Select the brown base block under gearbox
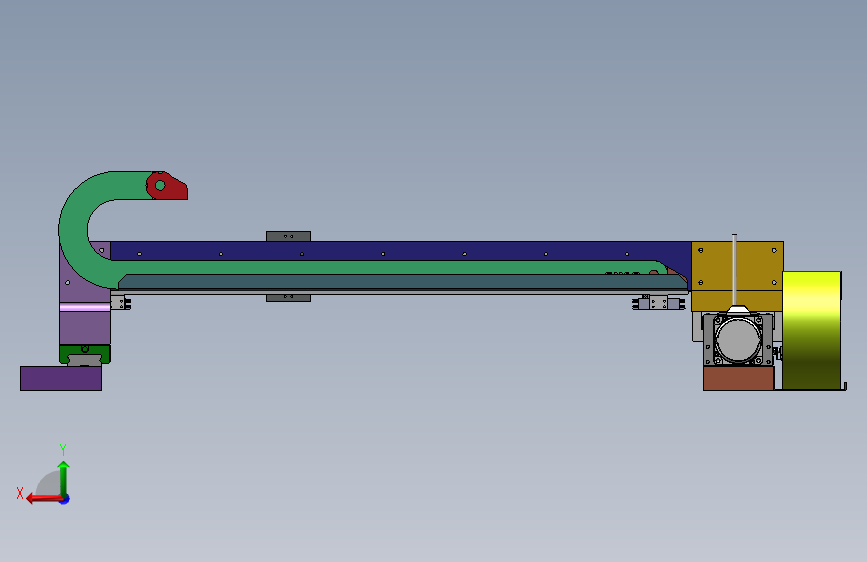This screenshot has height=562, width=867. coord(738,378)
